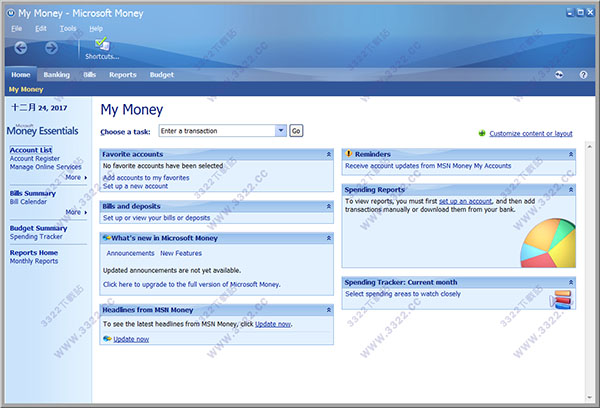The width and height of the screenshot is (600, 408).
Task: Switch to the Reports tab
Action: coord(122,75)
